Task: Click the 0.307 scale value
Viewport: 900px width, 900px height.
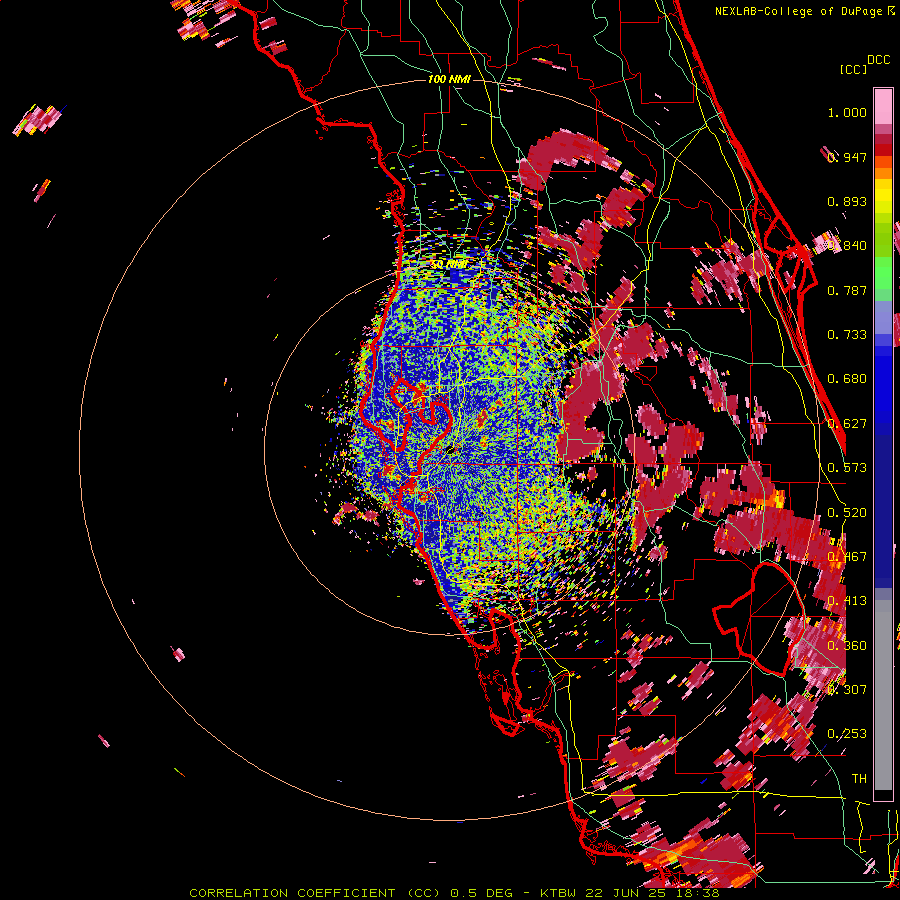Action: pos(847,690)
